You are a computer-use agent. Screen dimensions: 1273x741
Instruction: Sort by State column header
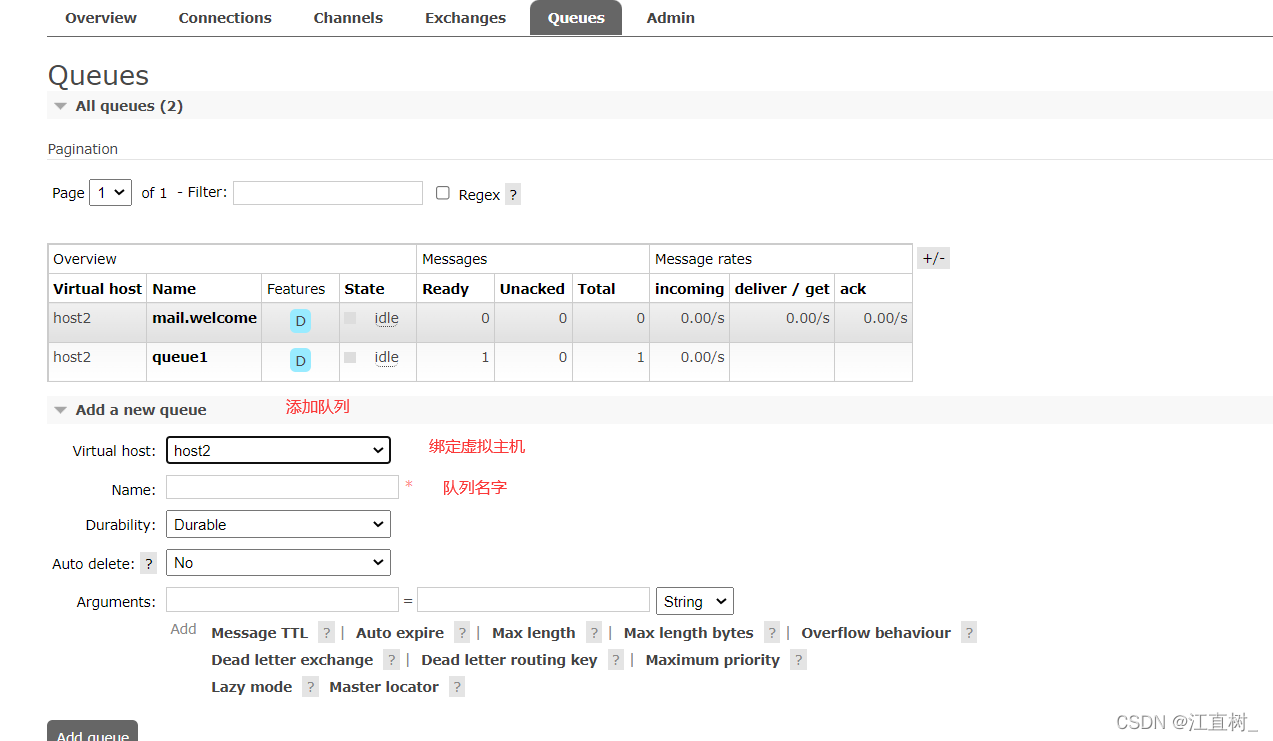click(364, 289)
